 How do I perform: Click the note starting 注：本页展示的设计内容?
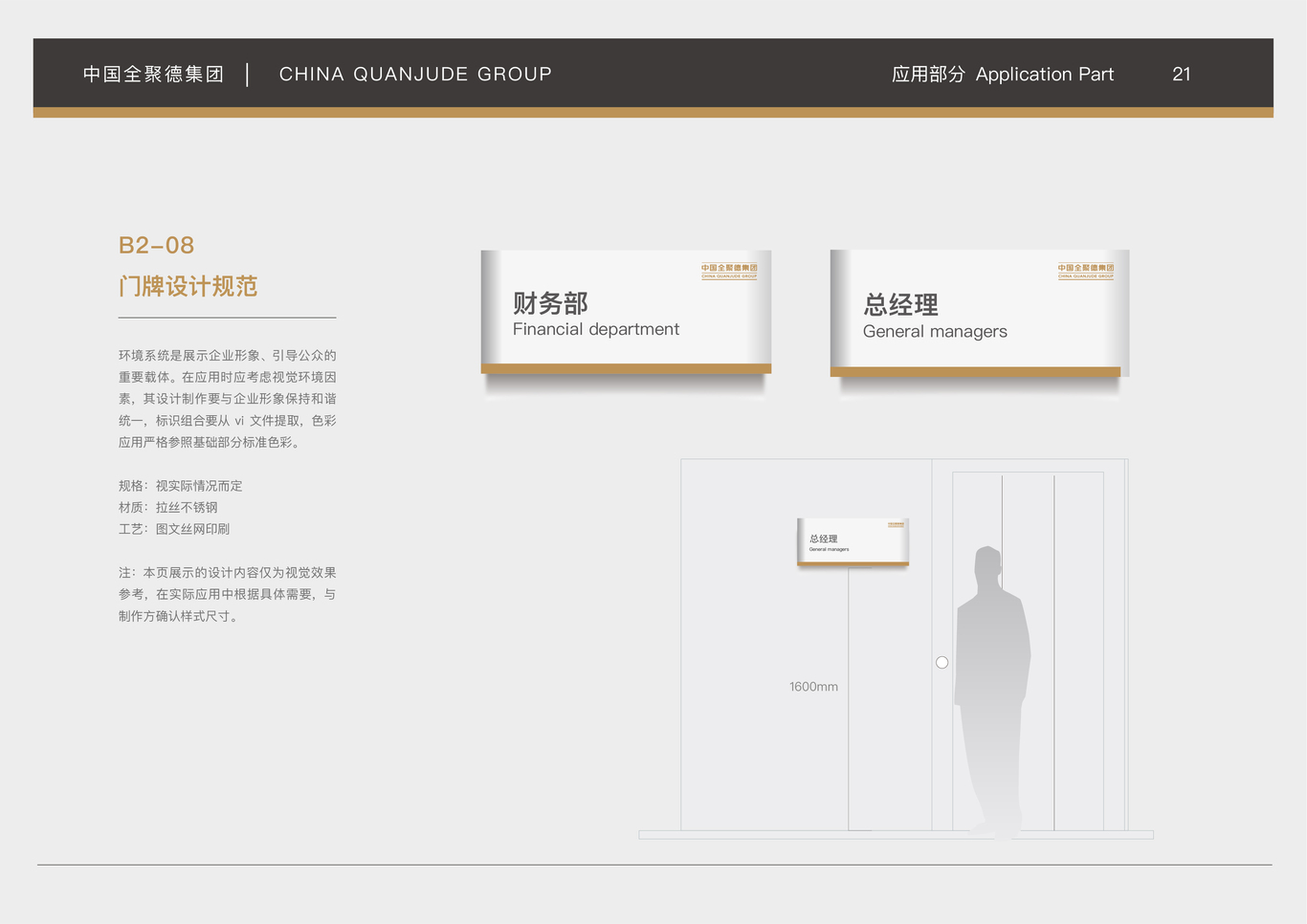(228, 594)
